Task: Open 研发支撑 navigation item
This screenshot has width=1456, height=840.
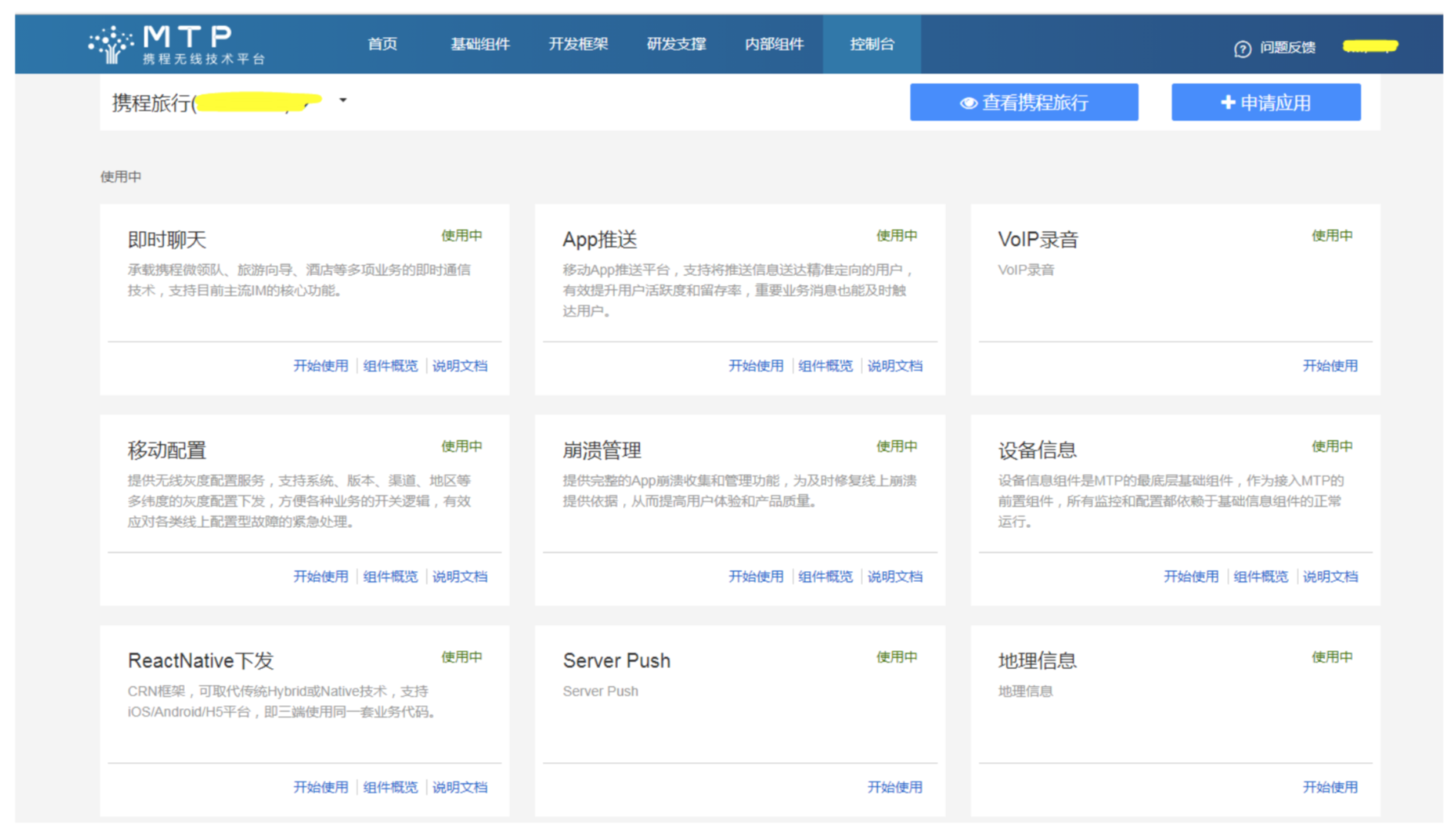Action: coord(676,44)
